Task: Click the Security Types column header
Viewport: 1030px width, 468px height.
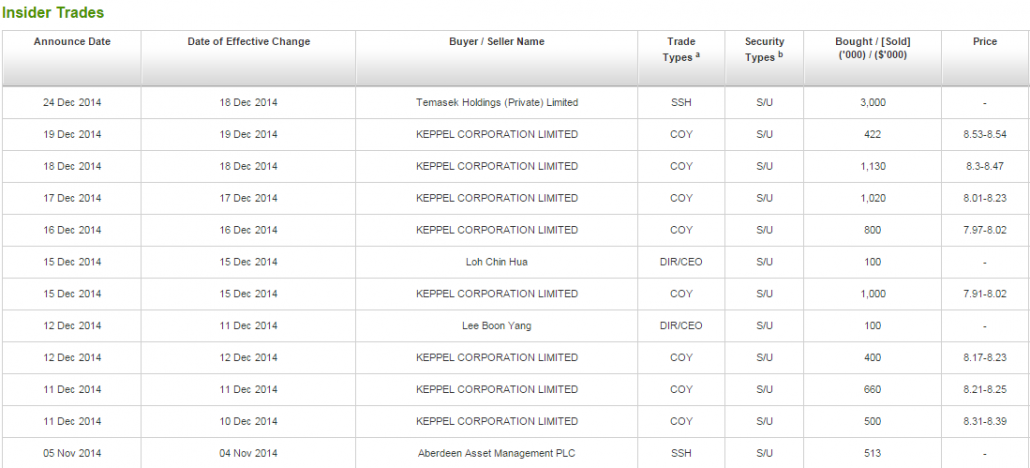Action: [764, 49]
